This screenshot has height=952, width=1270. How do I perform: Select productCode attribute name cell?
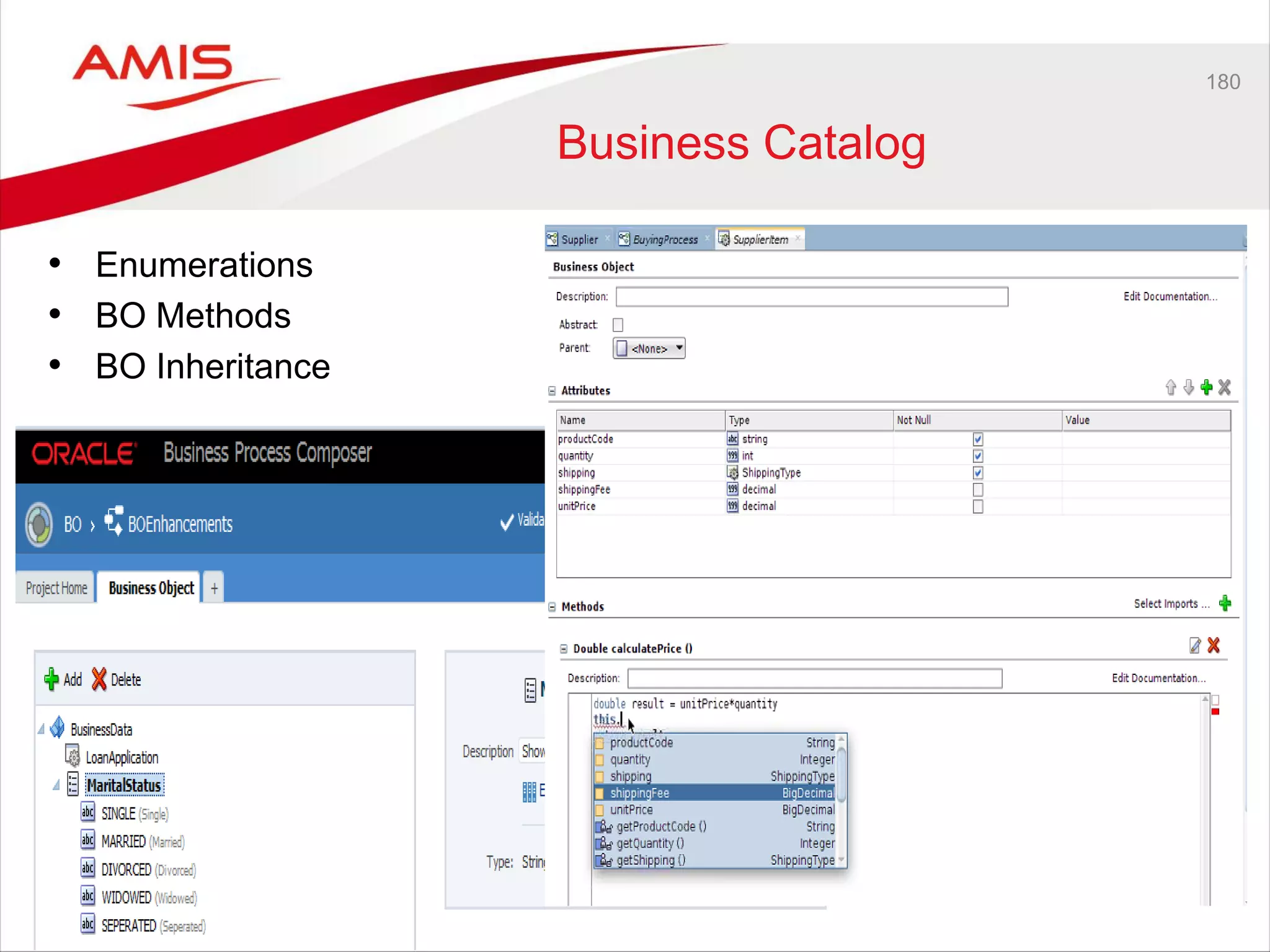(x=641, y=439)
